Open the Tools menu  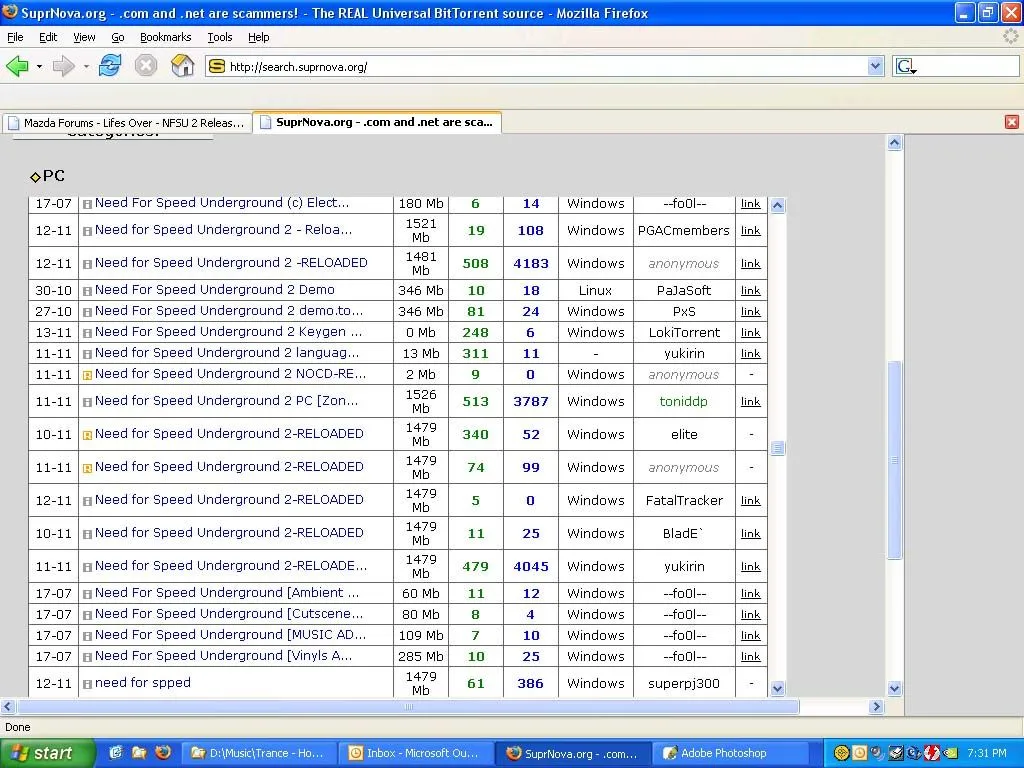[219, 37]
